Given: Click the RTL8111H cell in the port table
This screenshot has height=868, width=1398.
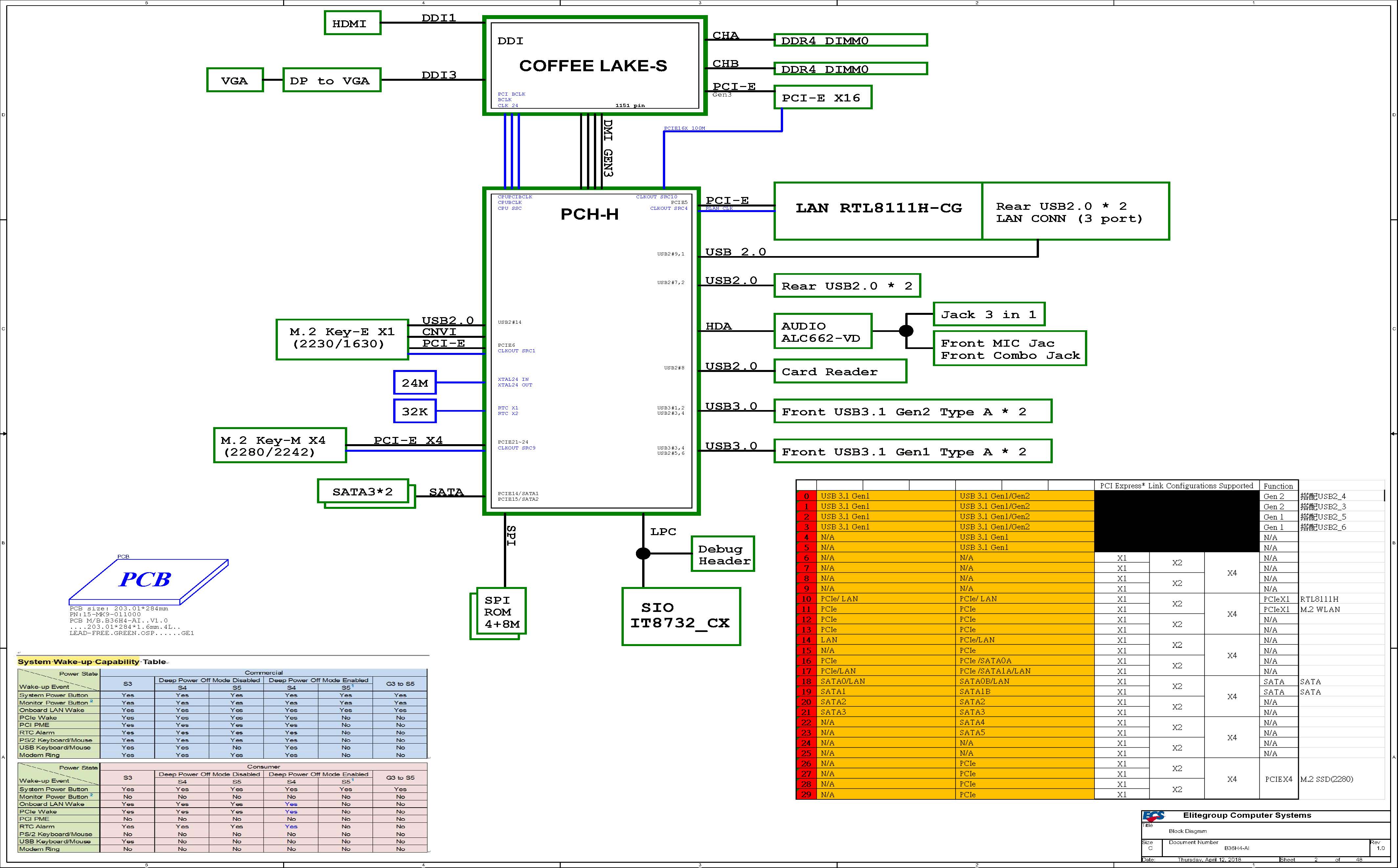Looking at the screenshot, I should (1319, 599).
